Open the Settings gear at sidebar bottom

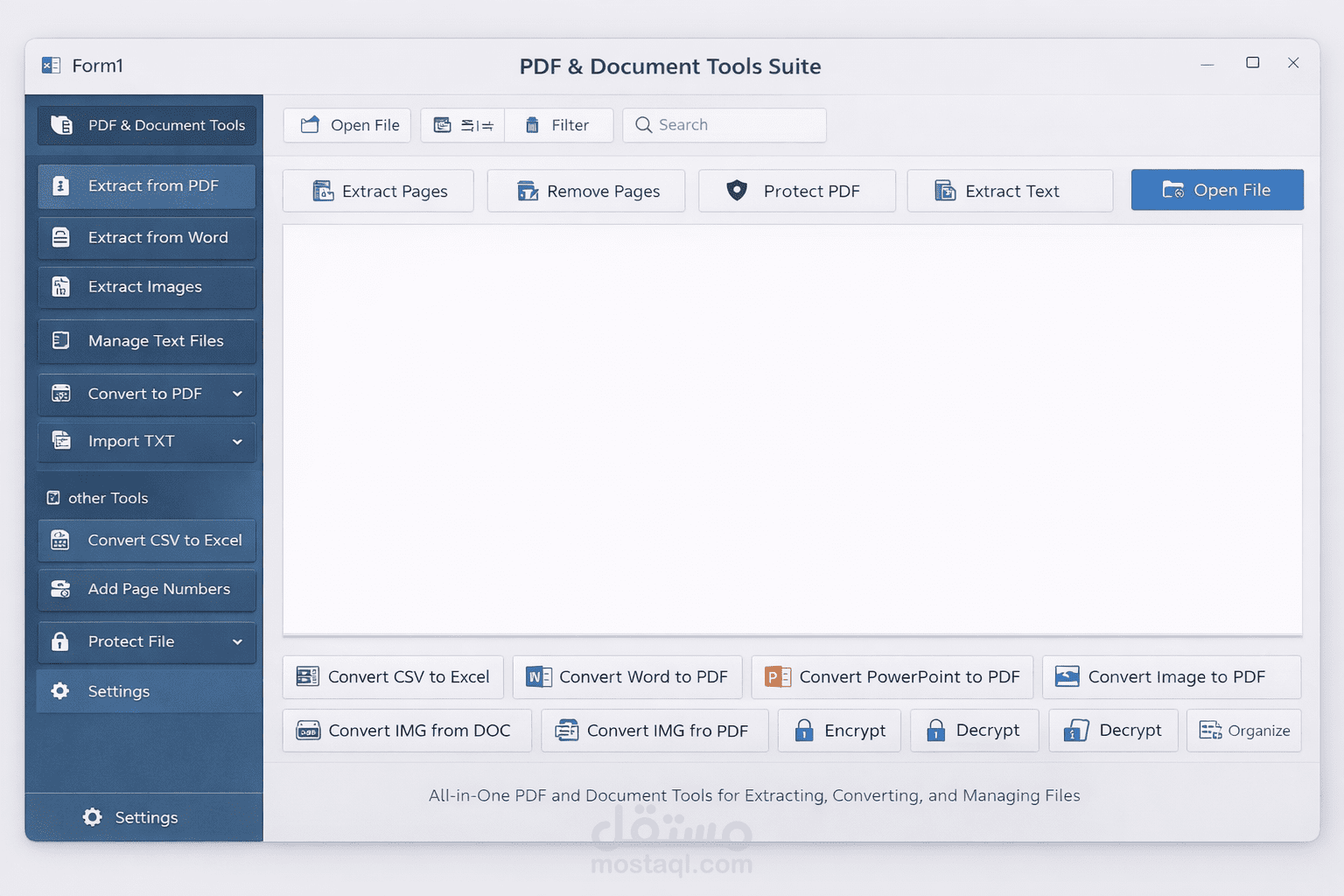tap(93, 817)
